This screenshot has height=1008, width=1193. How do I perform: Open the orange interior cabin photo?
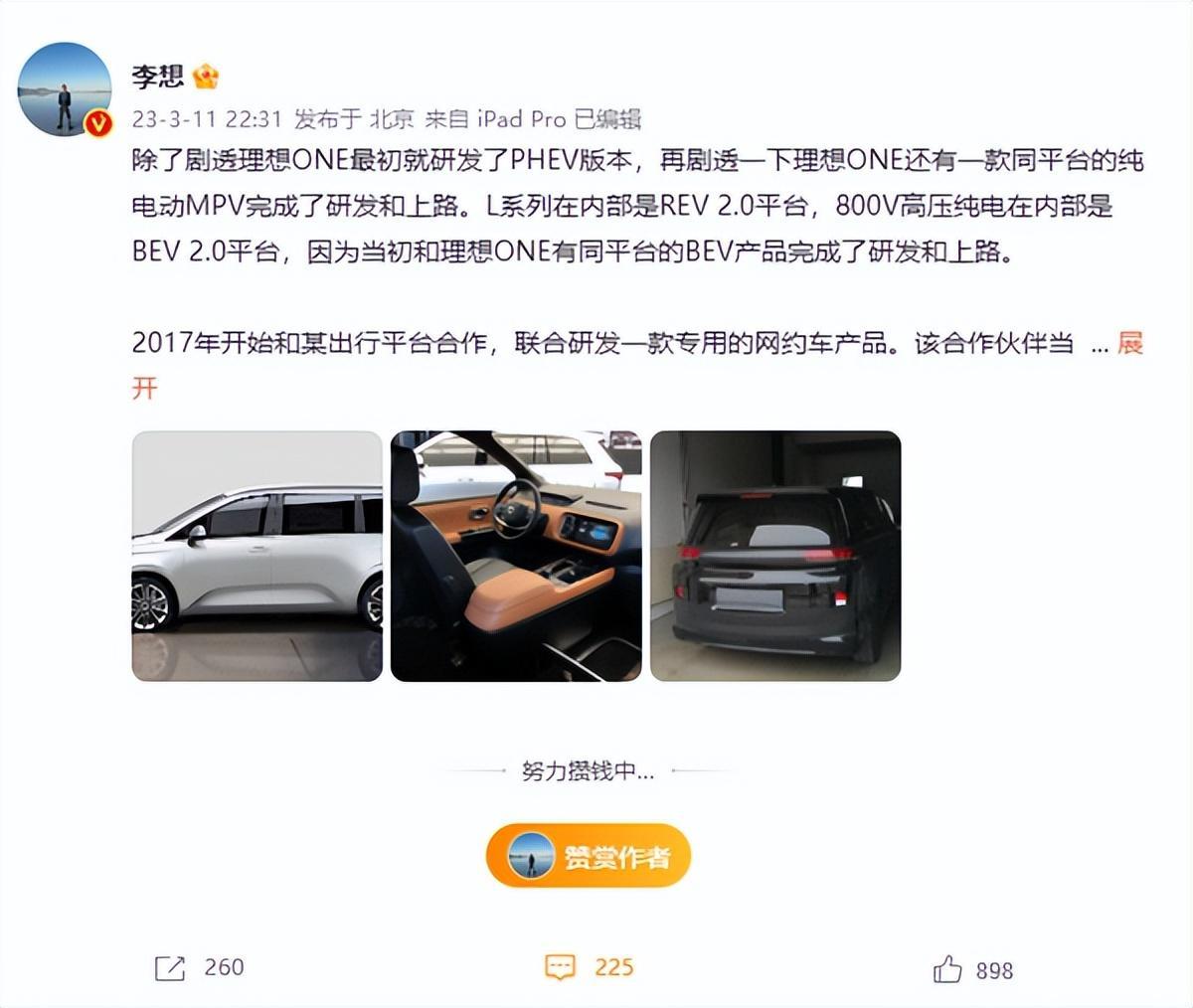click(516, 556)
